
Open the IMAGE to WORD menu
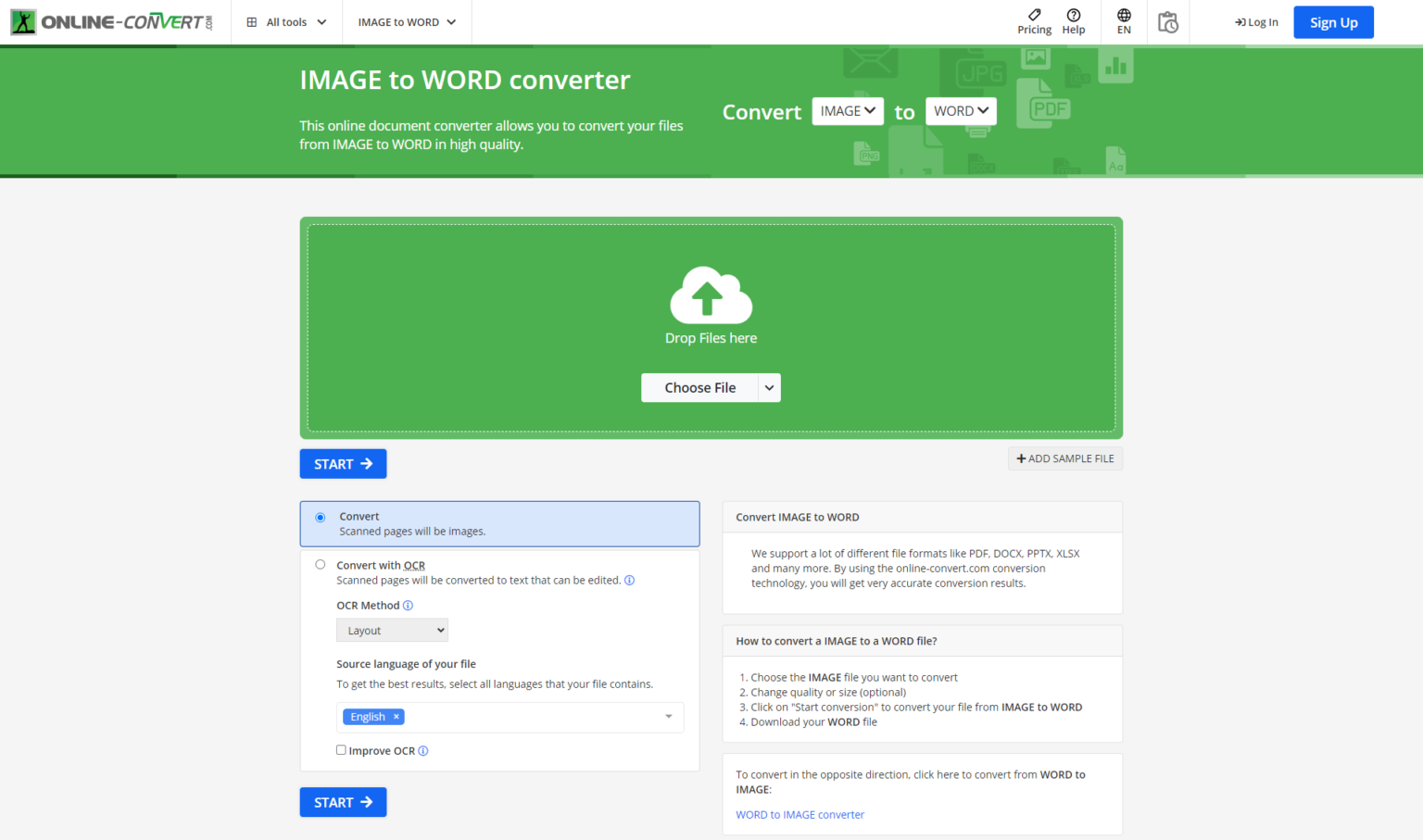(x=407, y=22)
